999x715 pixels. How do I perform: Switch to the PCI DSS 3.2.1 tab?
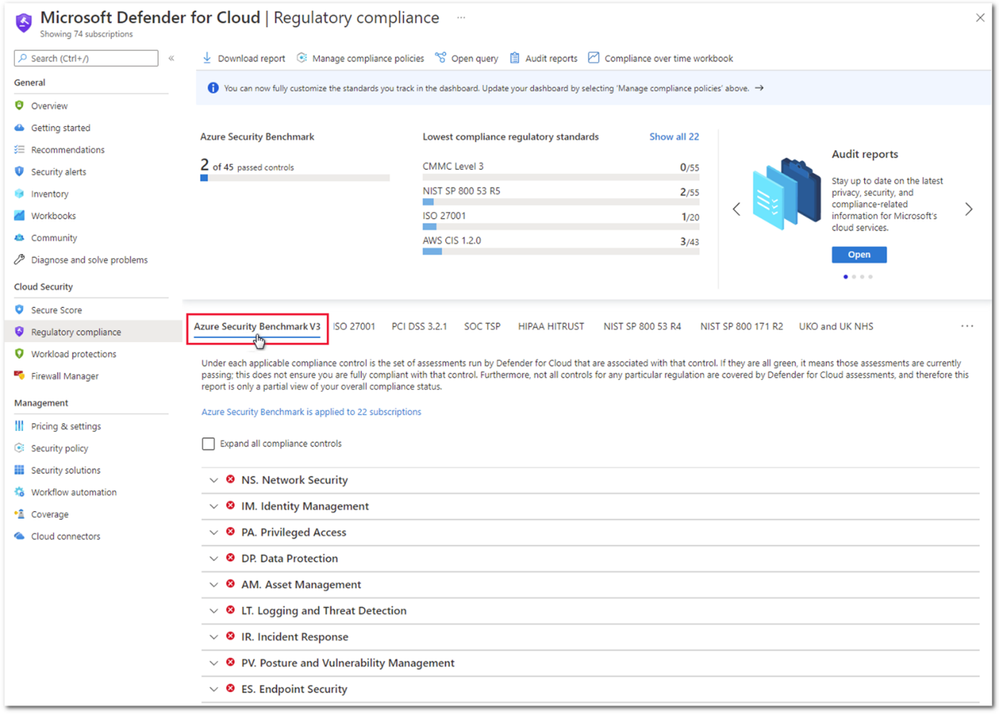419,326
